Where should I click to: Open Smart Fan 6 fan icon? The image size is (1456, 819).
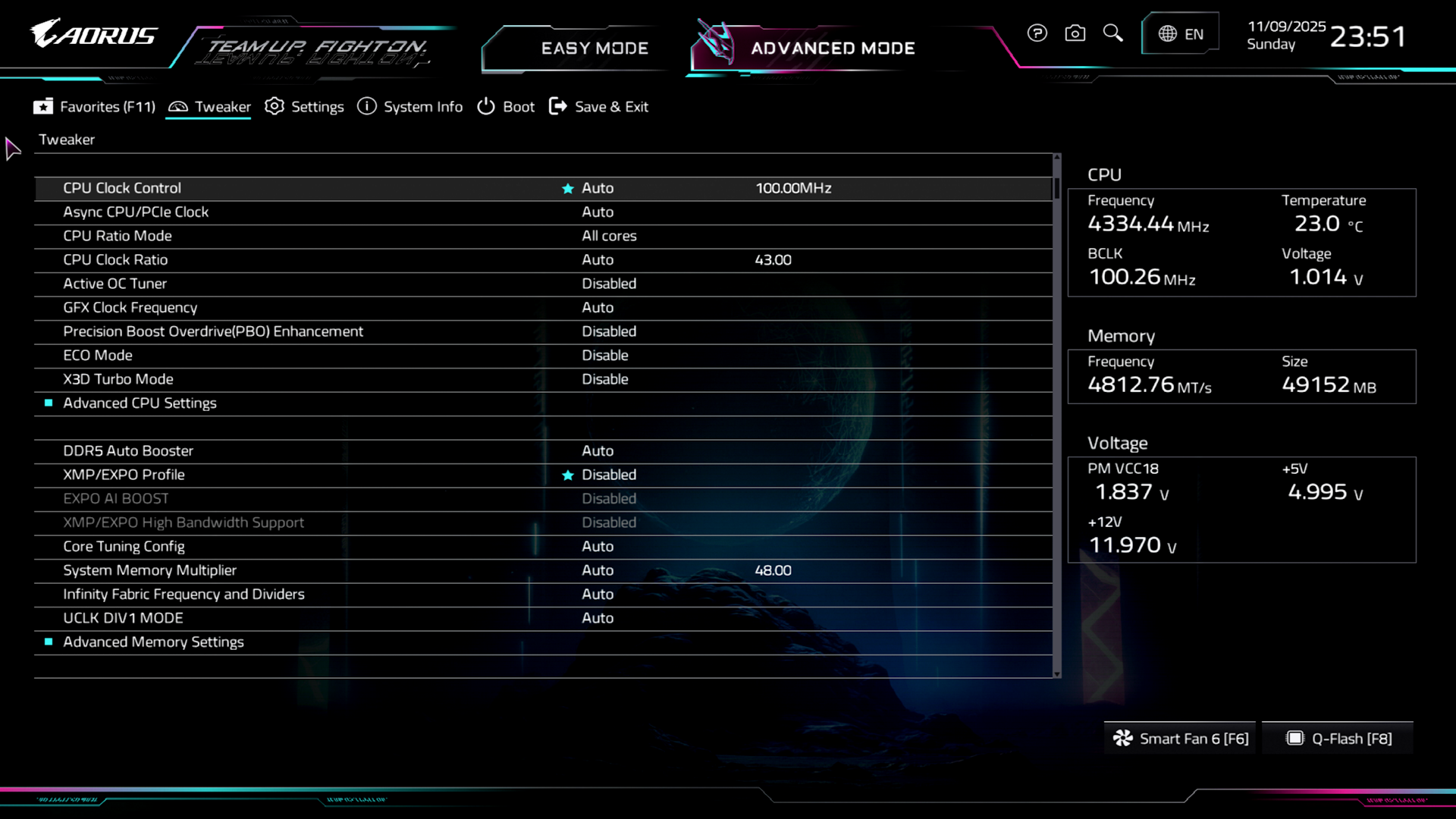(1122, 739)
